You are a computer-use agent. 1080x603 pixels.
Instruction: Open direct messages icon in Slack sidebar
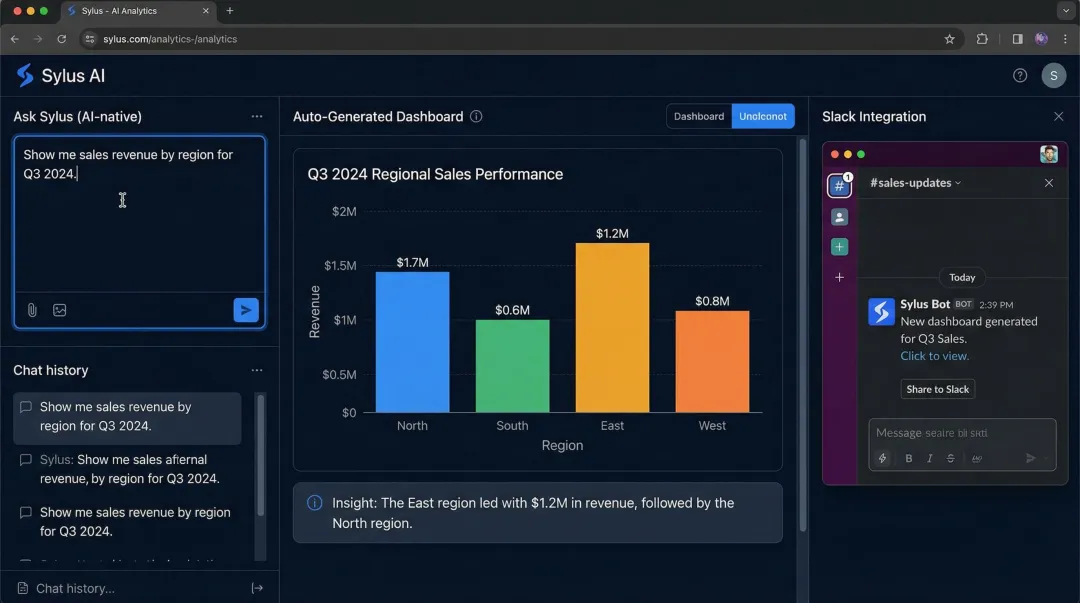839,216
